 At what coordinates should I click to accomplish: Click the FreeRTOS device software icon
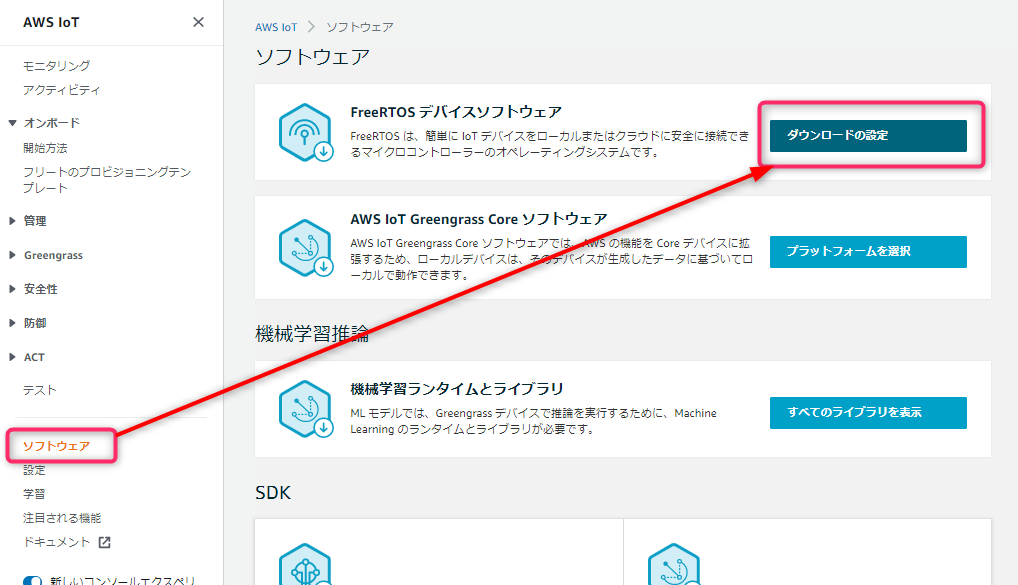[x=306, y=132]
